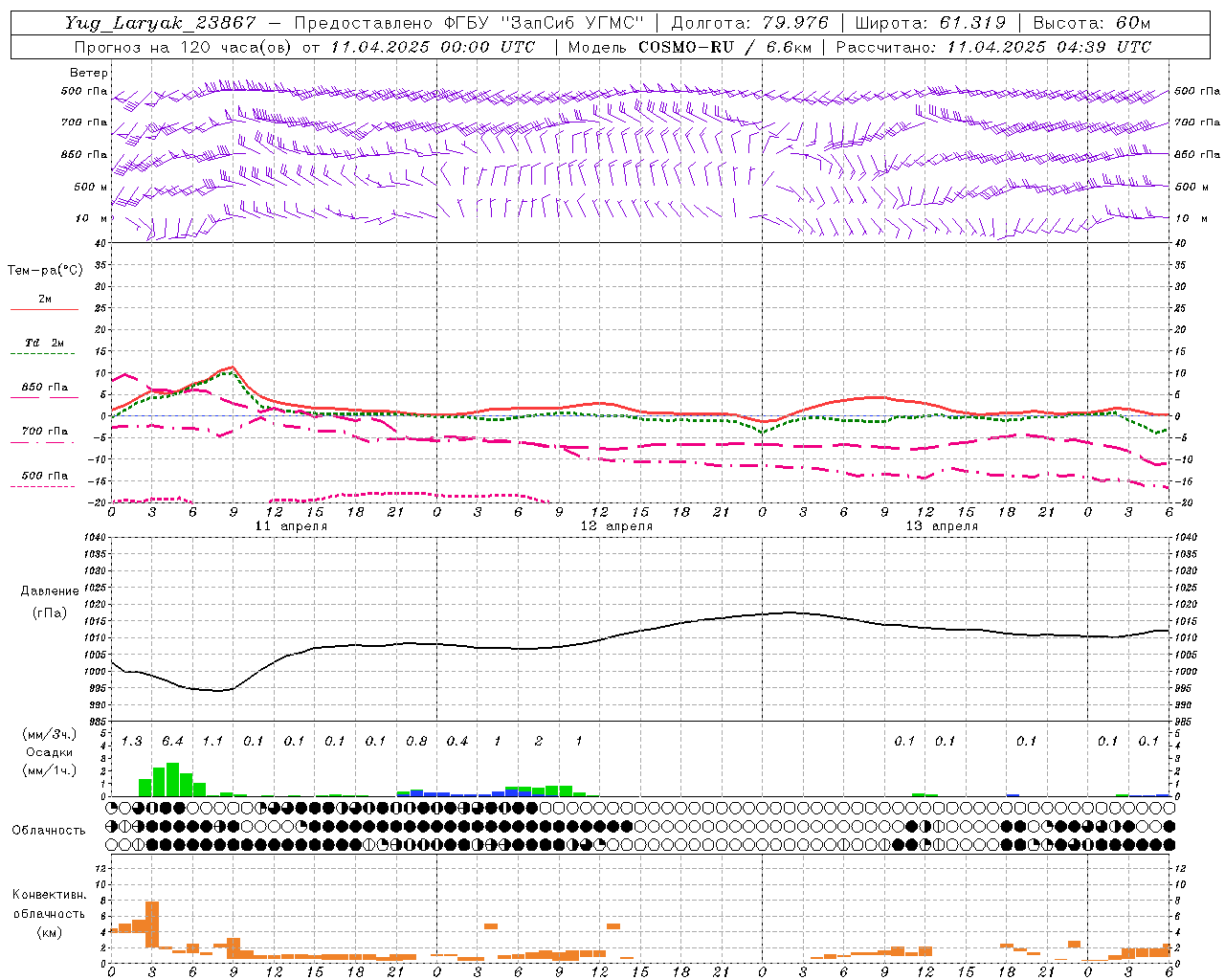1225x980 pixels.
Task: Click the Td 2м dashed legend entry
Action: 44,345
